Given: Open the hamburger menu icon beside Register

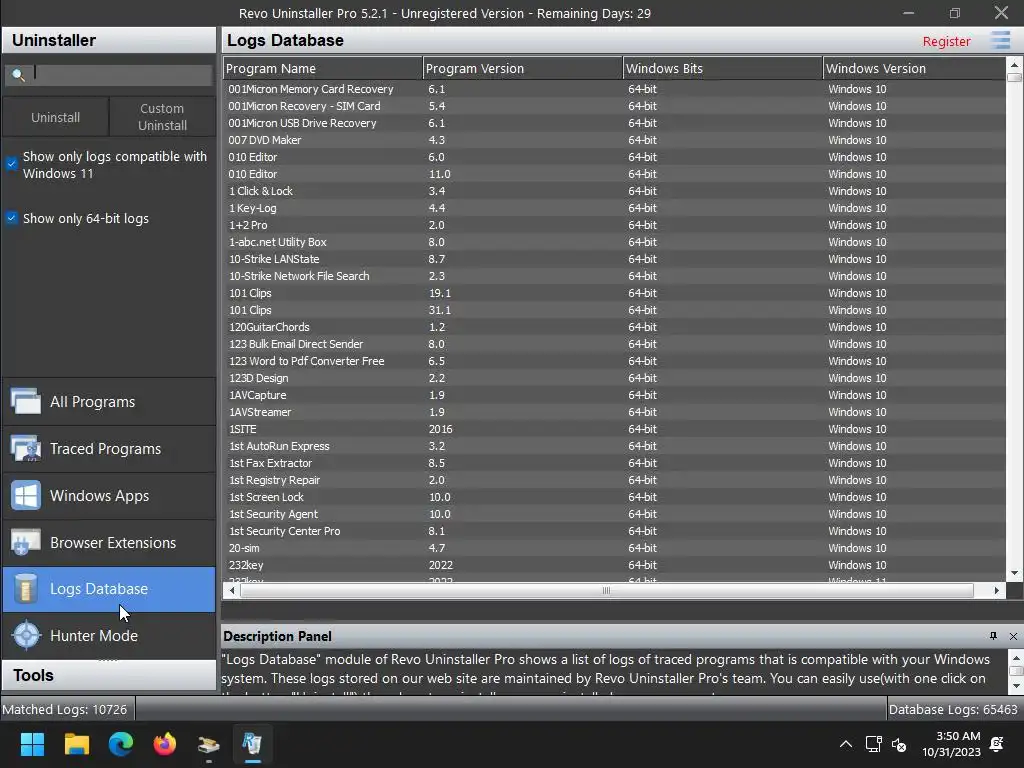Looking at the screenshot, I should click(1000, 40).
